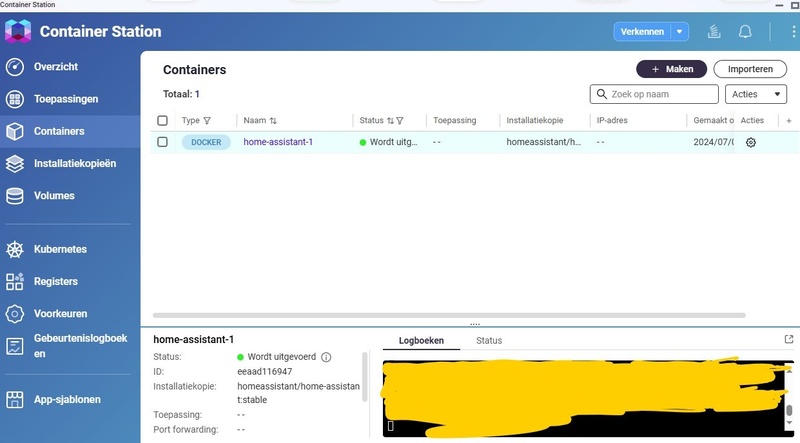The width and height of the screenshot is (800, 443).
Task: Click the panel splitter dots handle
Action: tap(475, 324)
